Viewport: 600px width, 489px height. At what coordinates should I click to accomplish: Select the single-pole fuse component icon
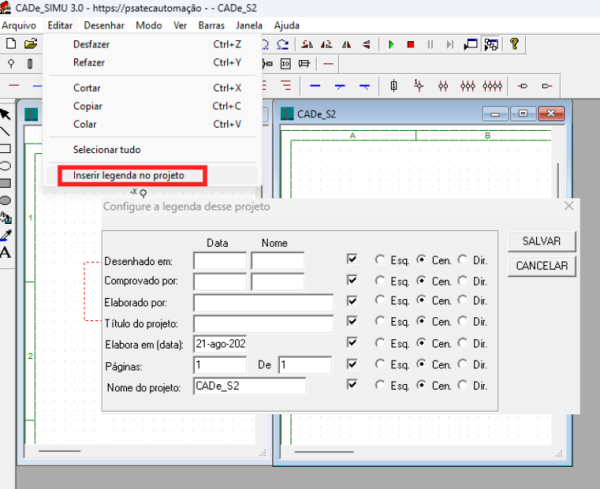pos(394,86)
